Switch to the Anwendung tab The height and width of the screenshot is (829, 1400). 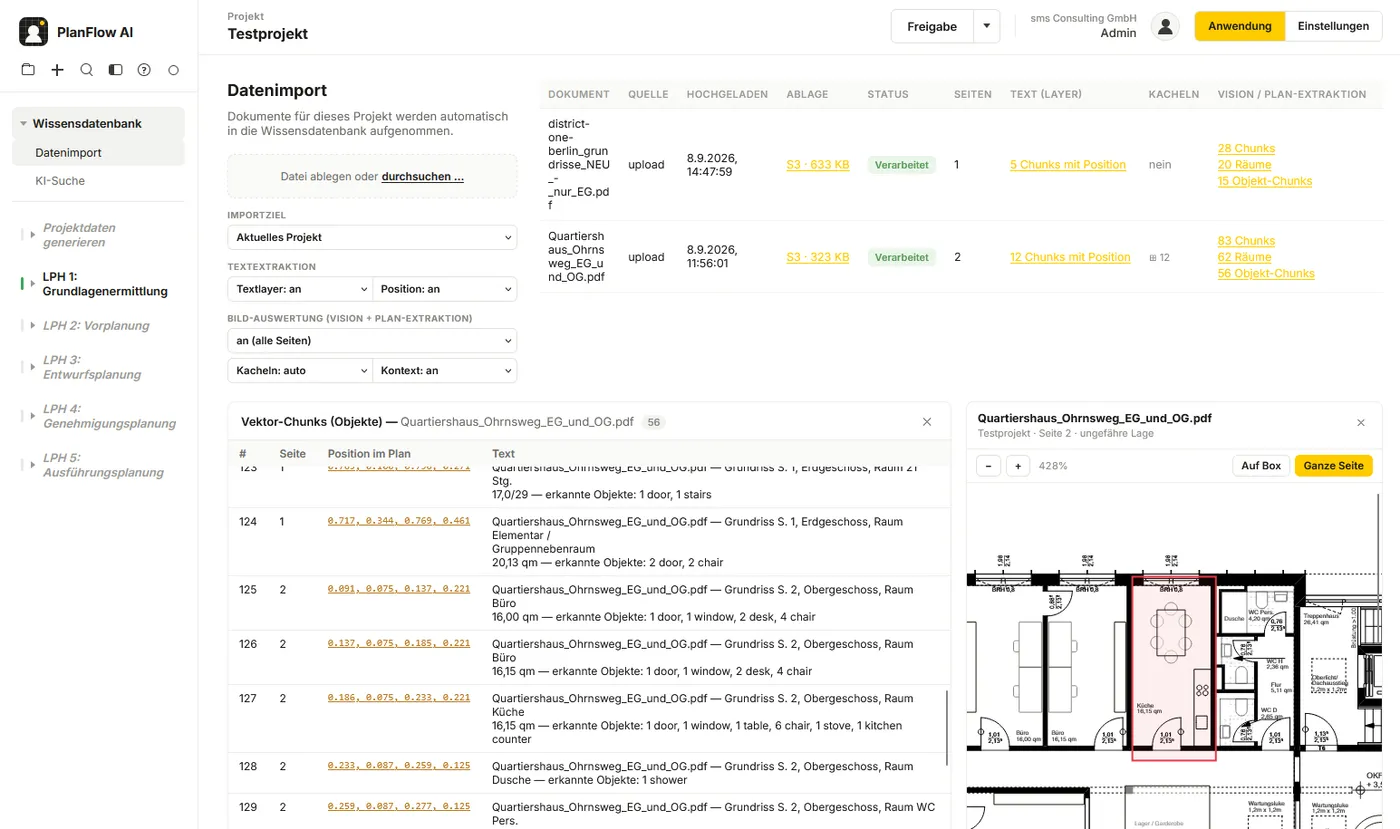coord(1239,26)
